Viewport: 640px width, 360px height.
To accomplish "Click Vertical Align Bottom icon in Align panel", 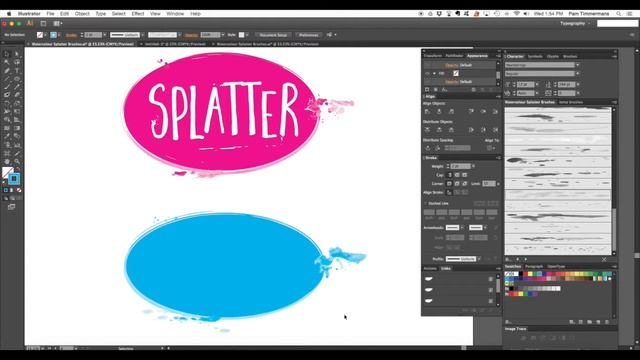I will click(495, 111).
